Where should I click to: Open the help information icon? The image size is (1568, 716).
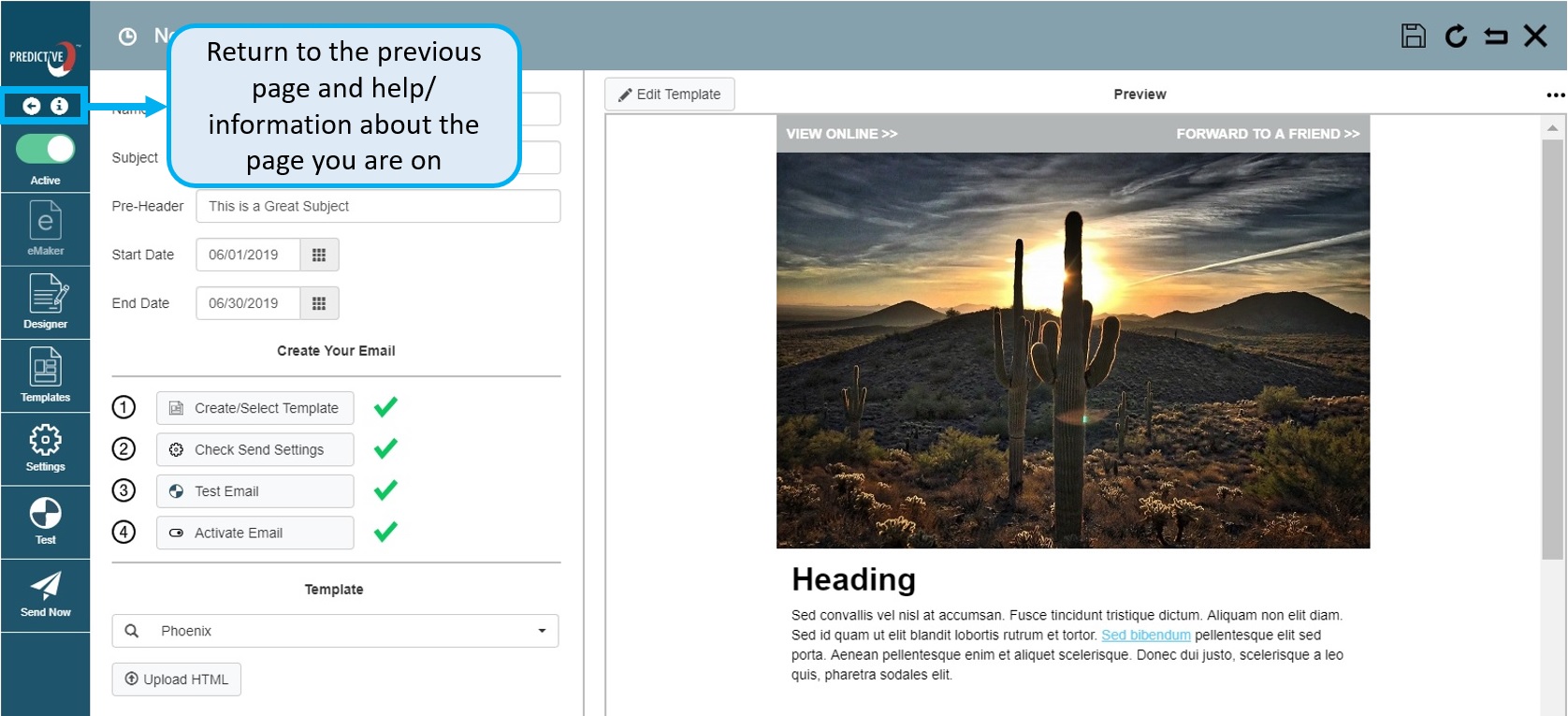pos(59,106)
